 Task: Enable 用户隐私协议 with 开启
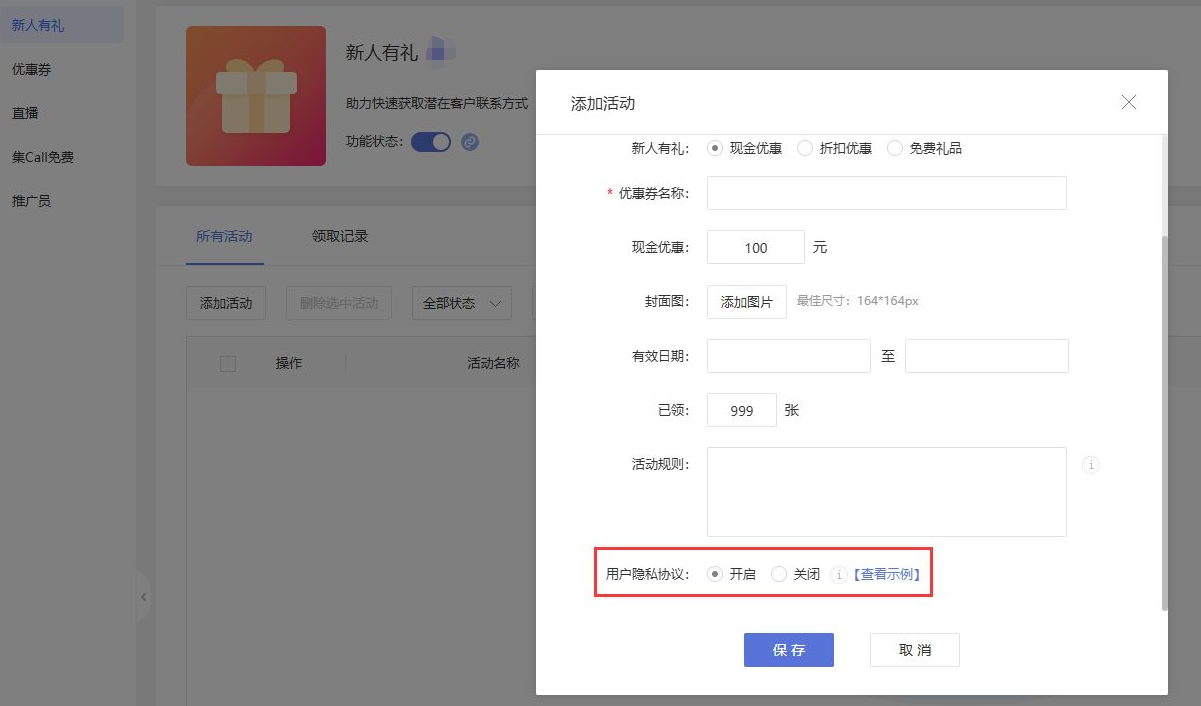pos(715,574)
